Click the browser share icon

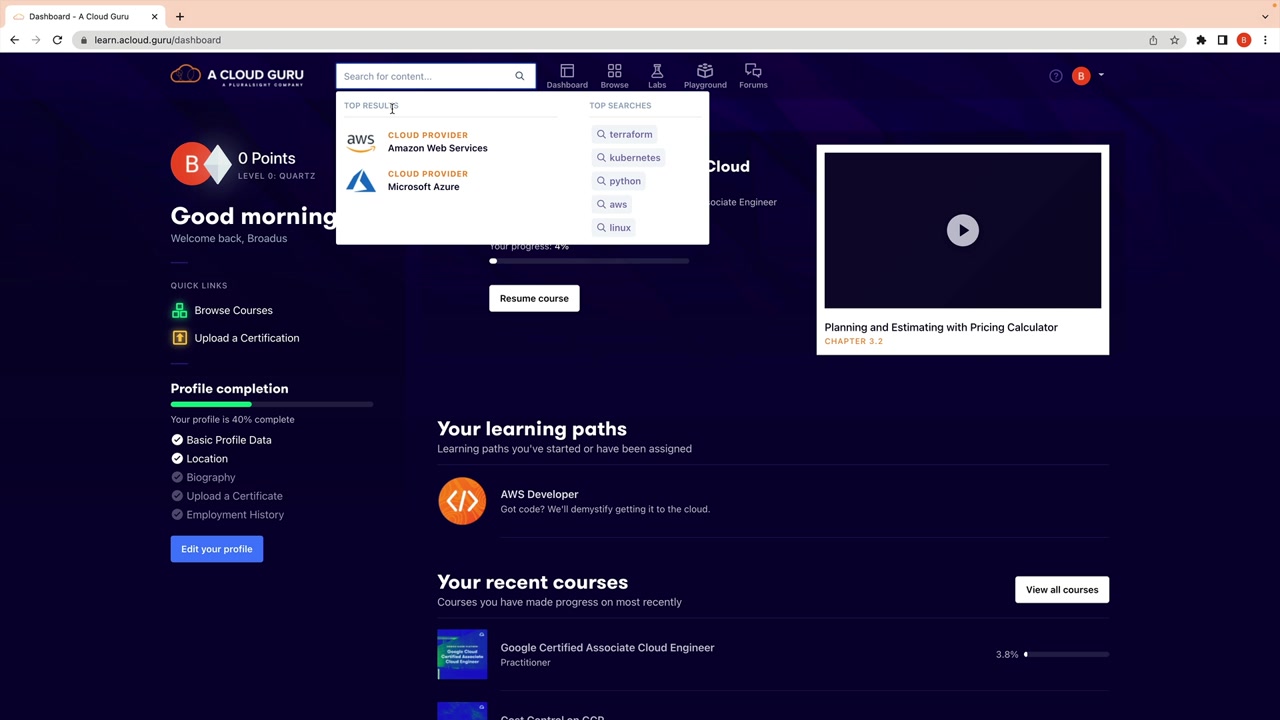(x=1153, y=40)
